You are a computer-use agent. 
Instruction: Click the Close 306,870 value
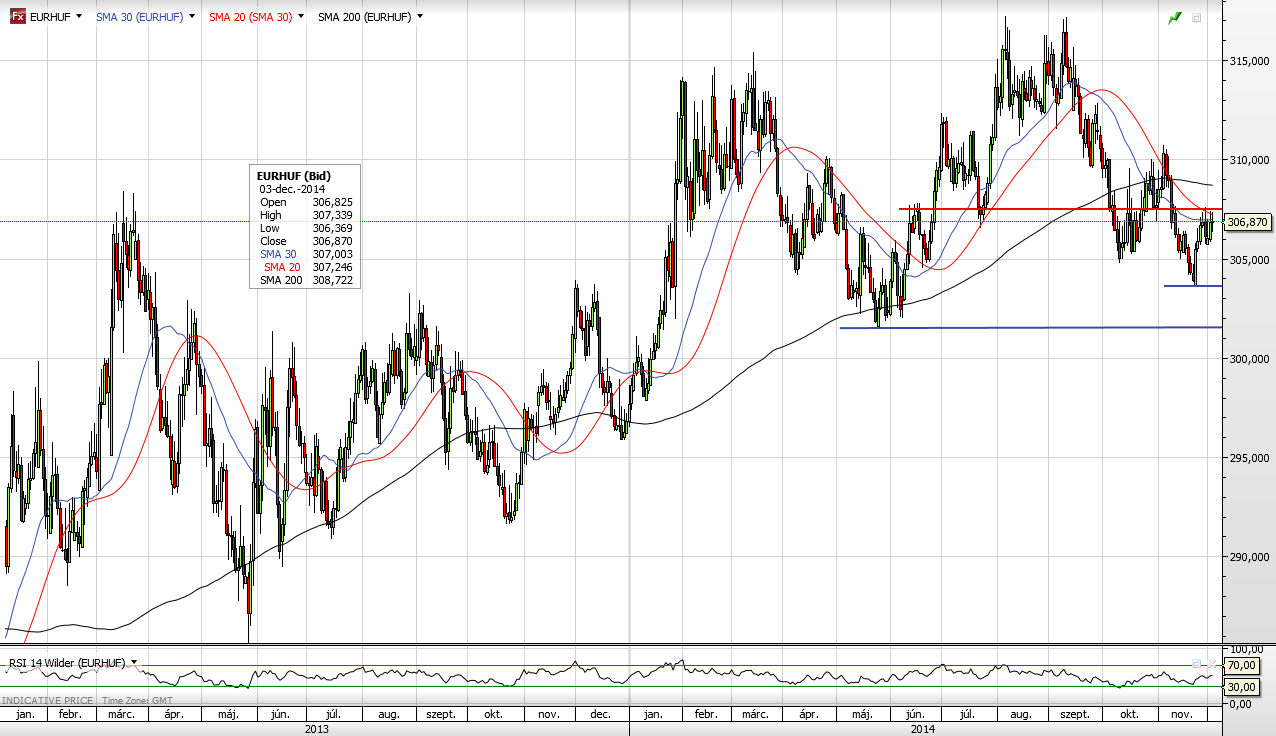[x=332, y=241]
